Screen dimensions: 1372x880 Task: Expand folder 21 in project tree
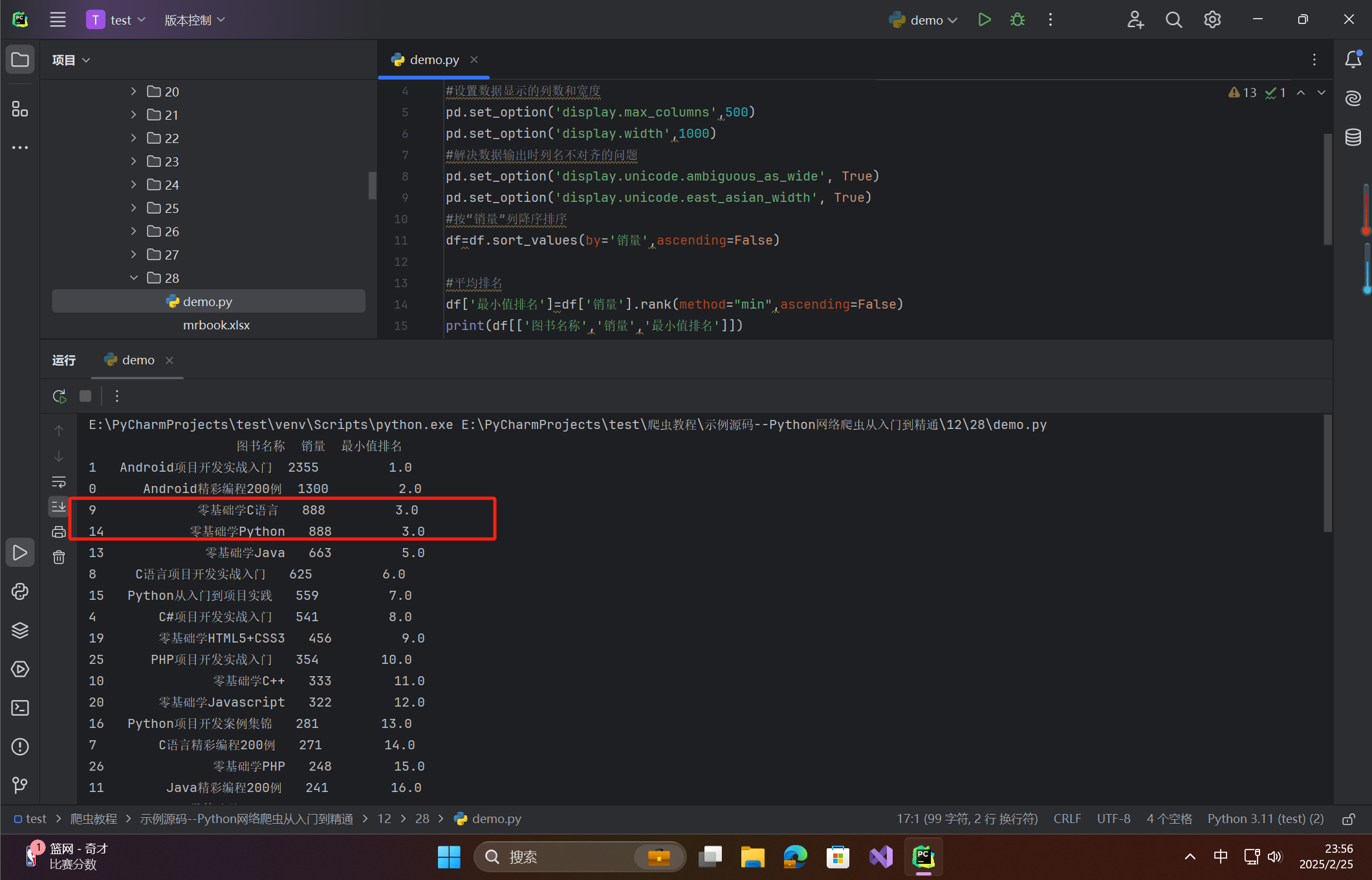click(133, 115)
